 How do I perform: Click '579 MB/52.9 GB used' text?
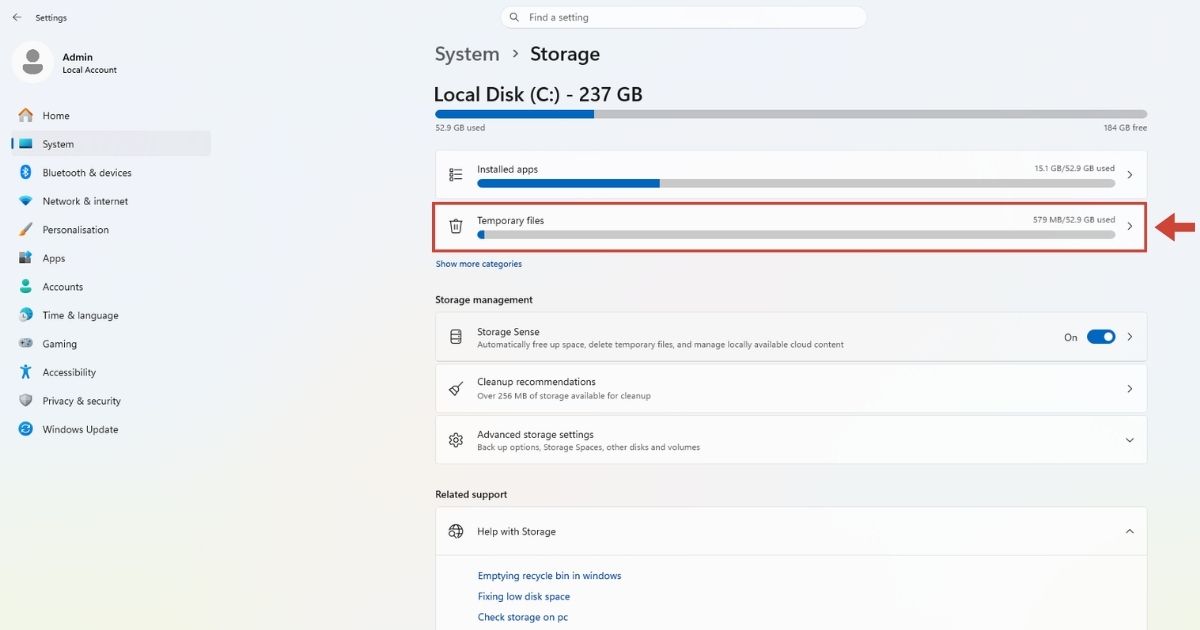pyautogui.click(x=1074, y=220)
